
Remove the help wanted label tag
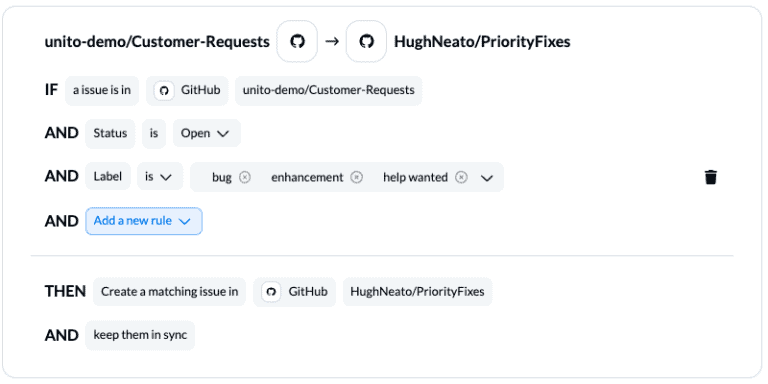(x=461, y=177)
